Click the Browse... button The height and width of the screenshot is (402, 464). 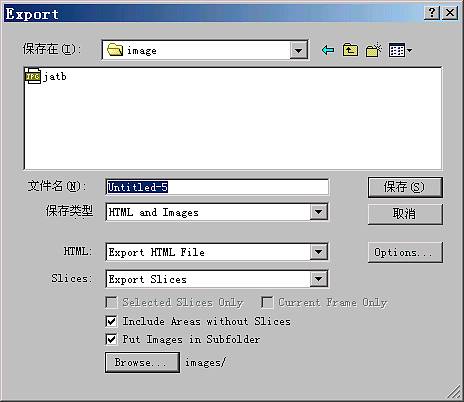pyautogui.click(x=142, y=362)
